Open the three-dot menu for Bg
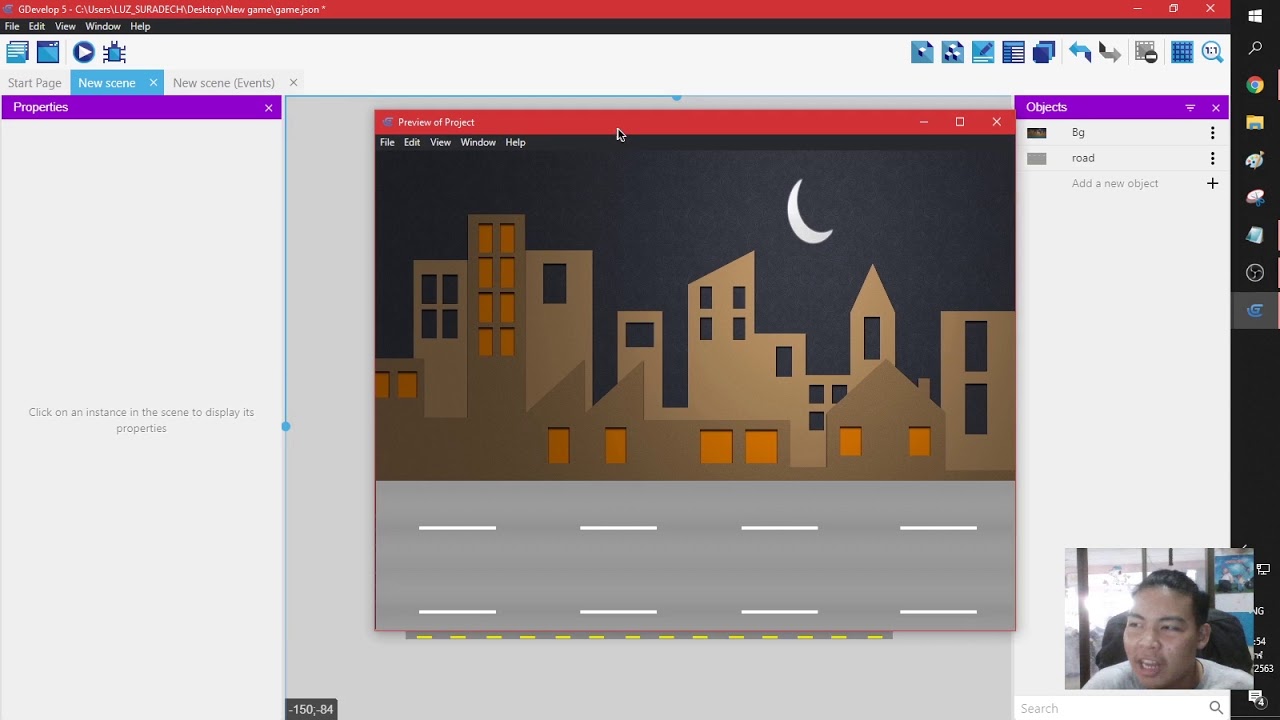This screenshot has width=1280, height=720. pyautogui.click(x=1212, y=133)
